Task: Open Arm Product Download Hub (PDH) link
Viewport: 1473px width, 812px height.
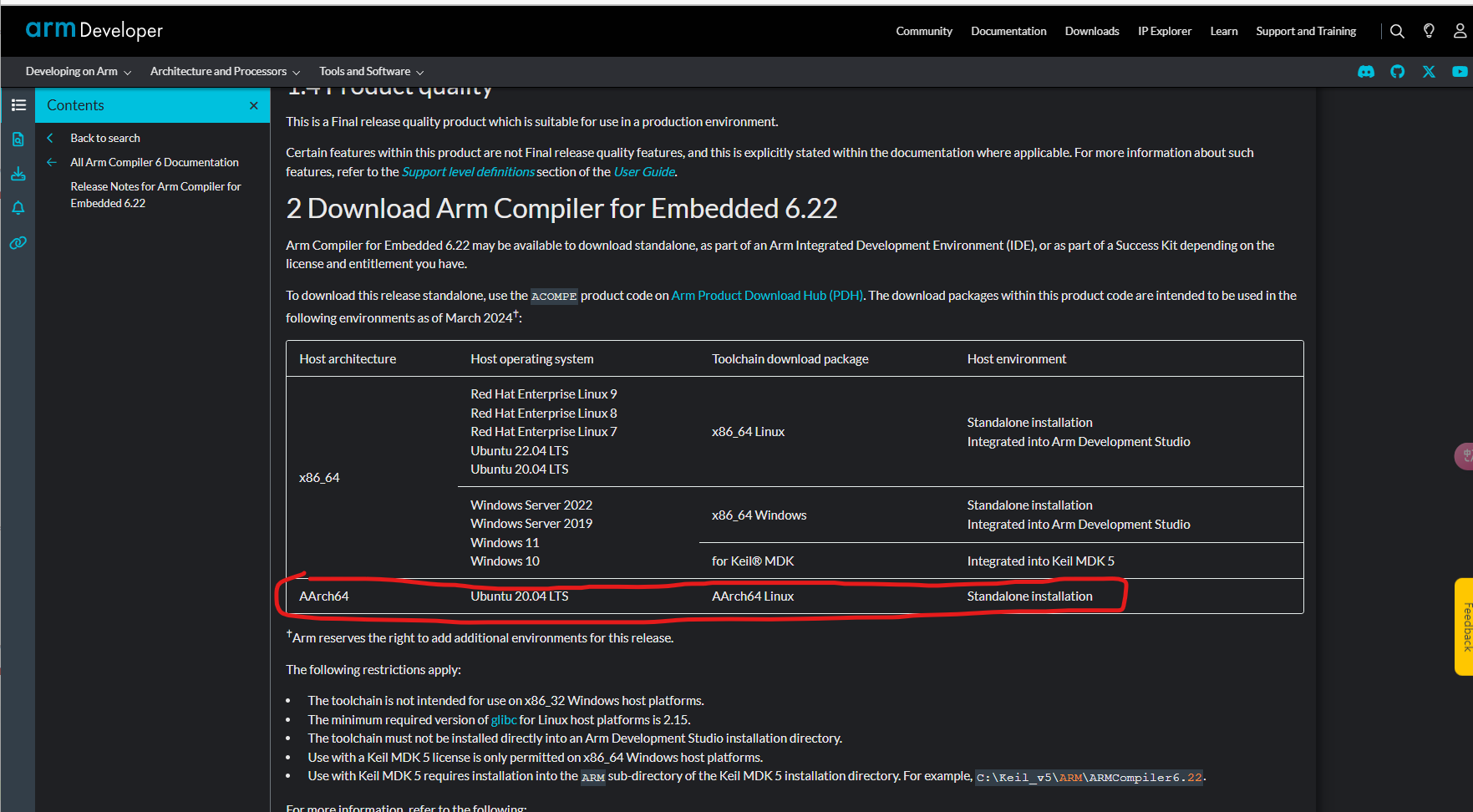Action: [767, 296]
